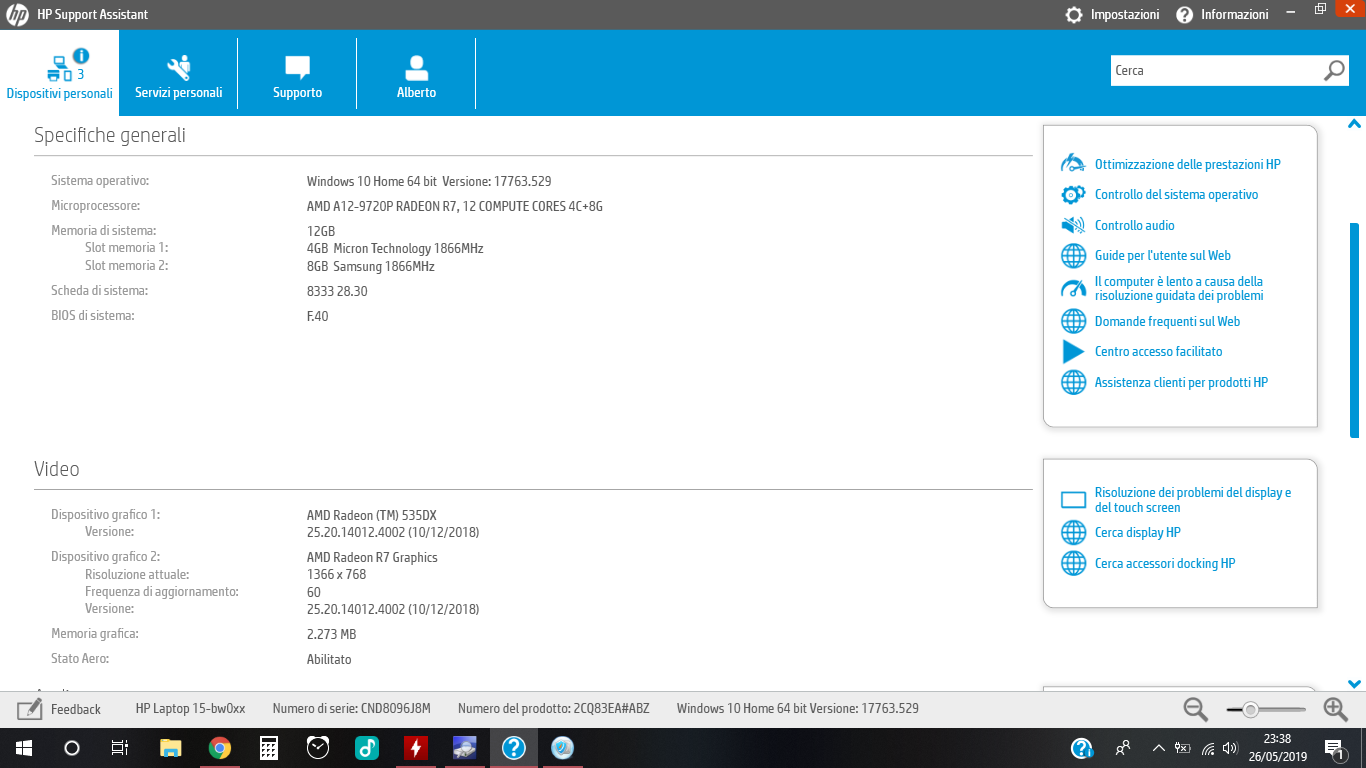Viewport: 1366px width, 768px height.
Task: Adjust the zoom level slider handle
Action: (x=1250, y=709)
